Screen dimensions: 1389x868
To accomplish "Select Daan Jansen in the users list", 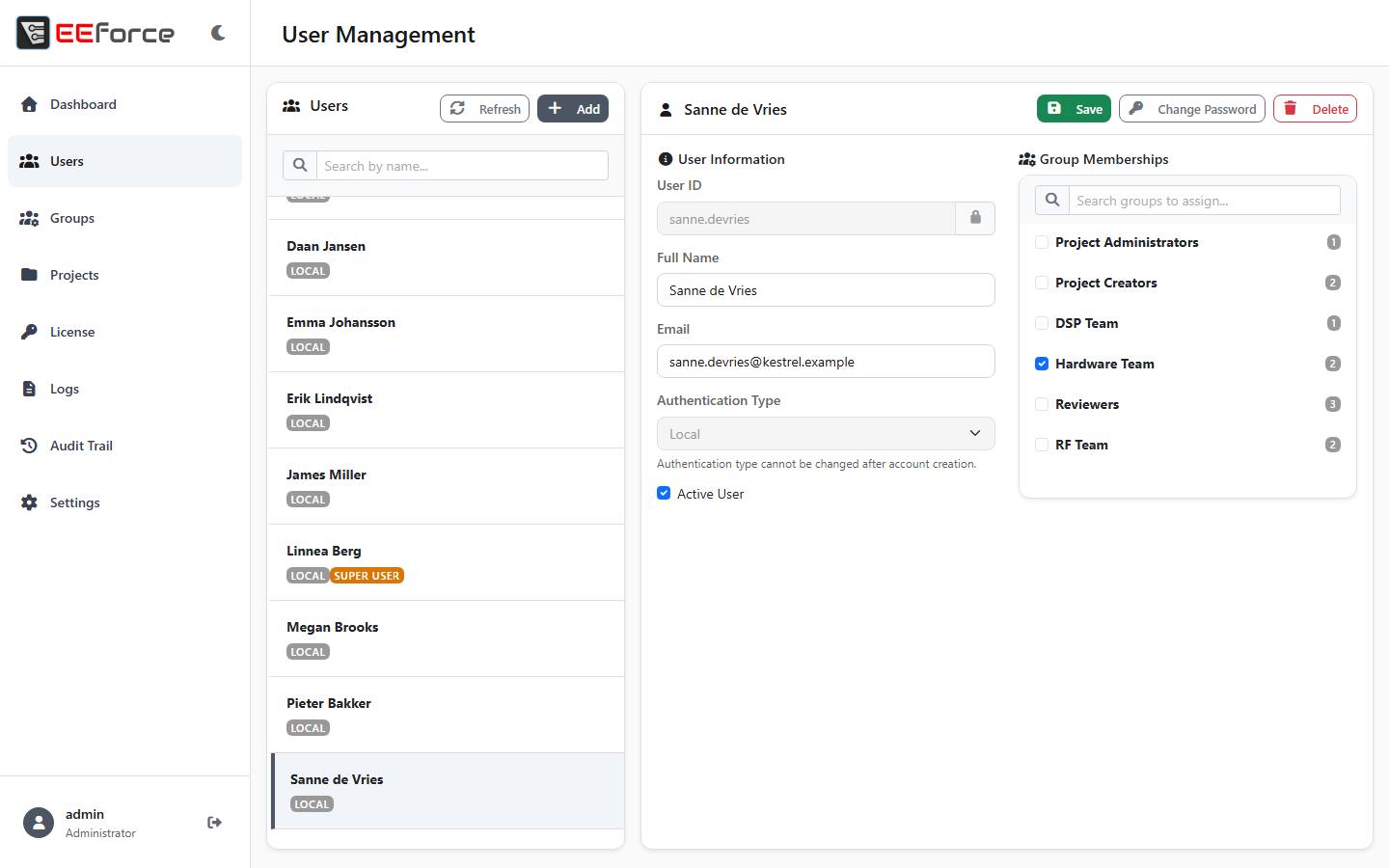I will (446, 258).
